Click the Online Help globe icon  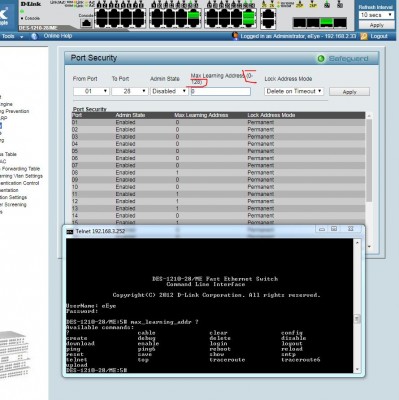coord(34,36)
